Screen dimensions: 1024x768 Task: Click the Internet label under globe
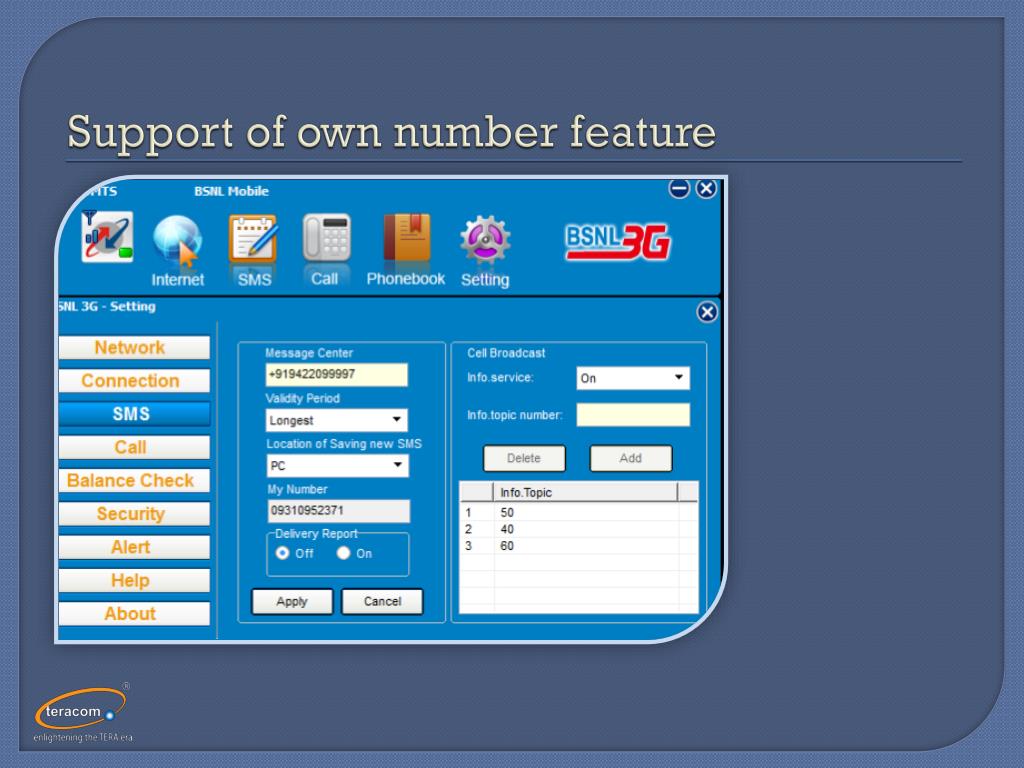point(178,280)
